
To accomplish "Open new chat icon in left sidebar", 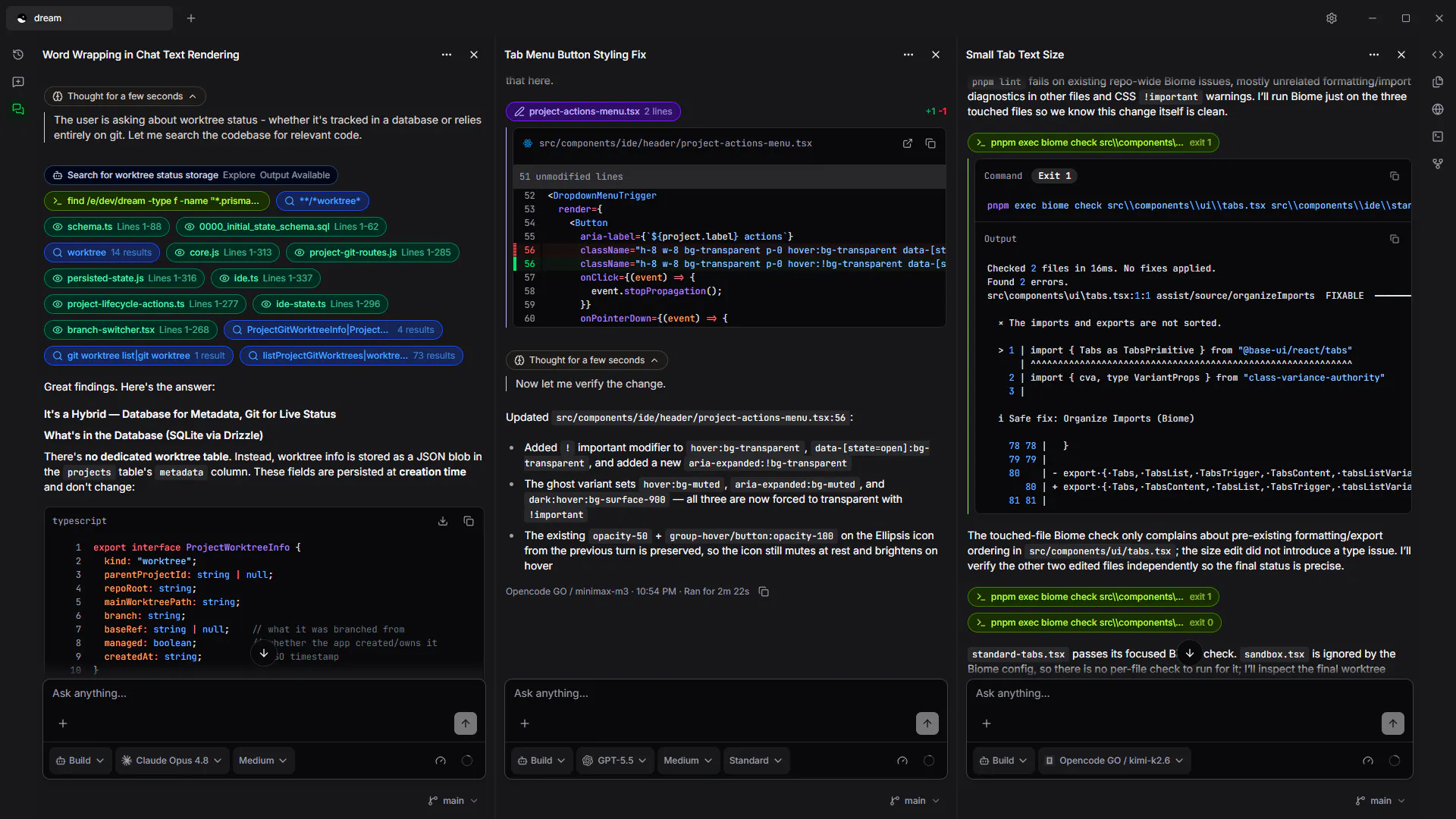I will coord(18,82).
